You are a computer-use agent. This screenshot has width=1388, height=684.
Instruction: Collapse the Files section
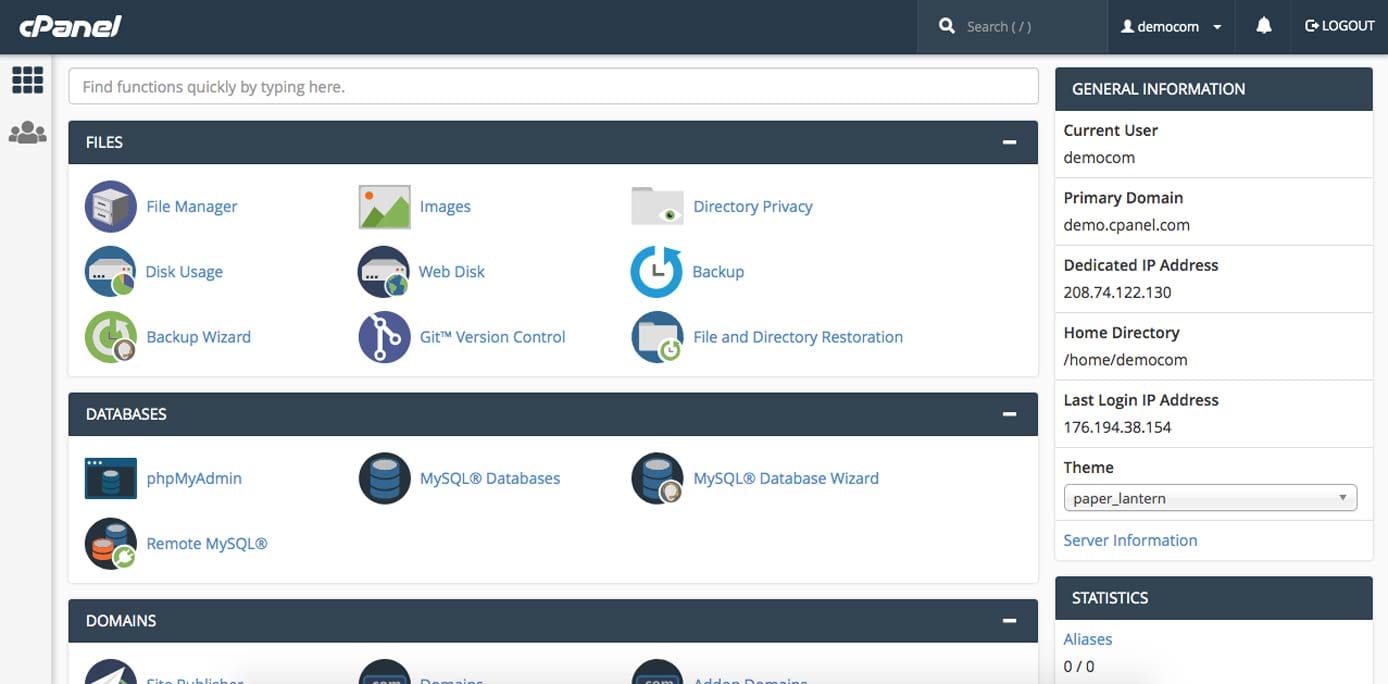[1009, 142]
